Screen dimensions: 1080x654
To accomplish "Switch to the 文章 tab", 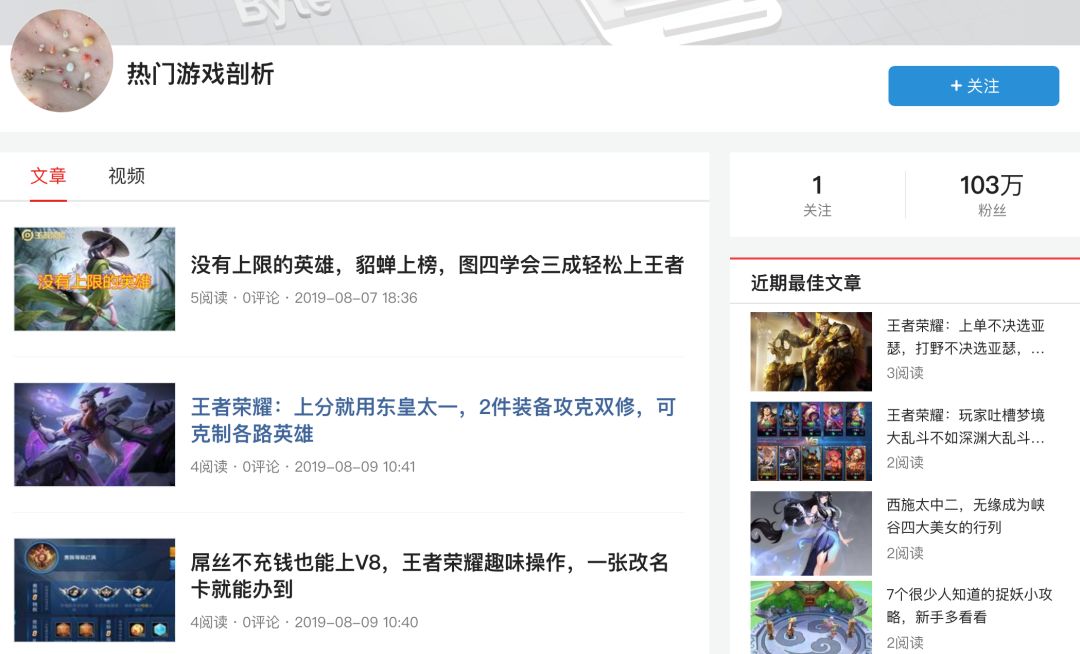I will [x=48, y=176].
